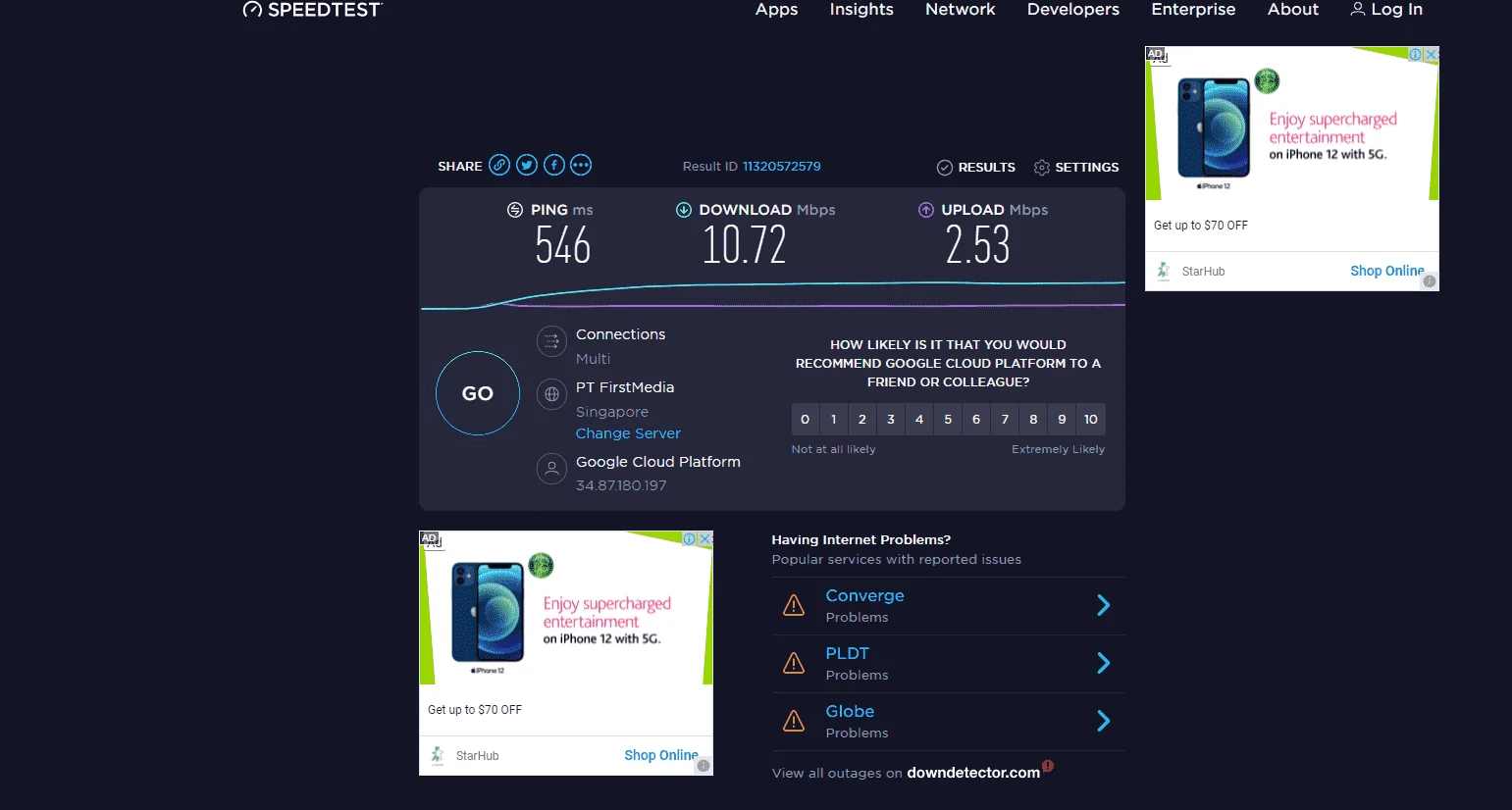Rate recommendation score 4

[919, 419]
